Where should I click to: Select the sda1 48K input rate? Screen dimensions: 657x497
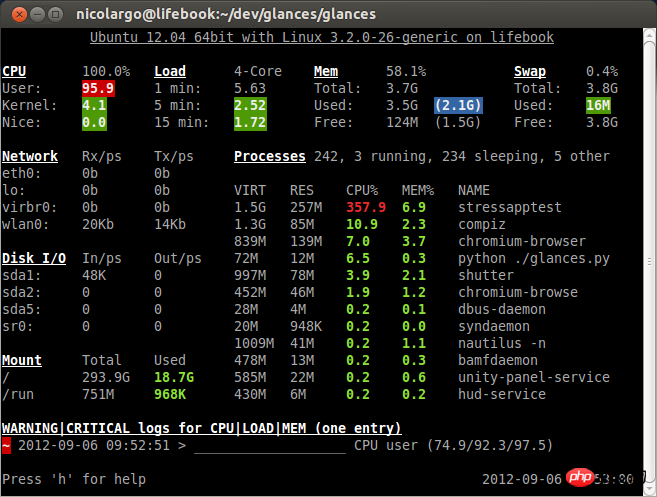click(x=94, y=275)
